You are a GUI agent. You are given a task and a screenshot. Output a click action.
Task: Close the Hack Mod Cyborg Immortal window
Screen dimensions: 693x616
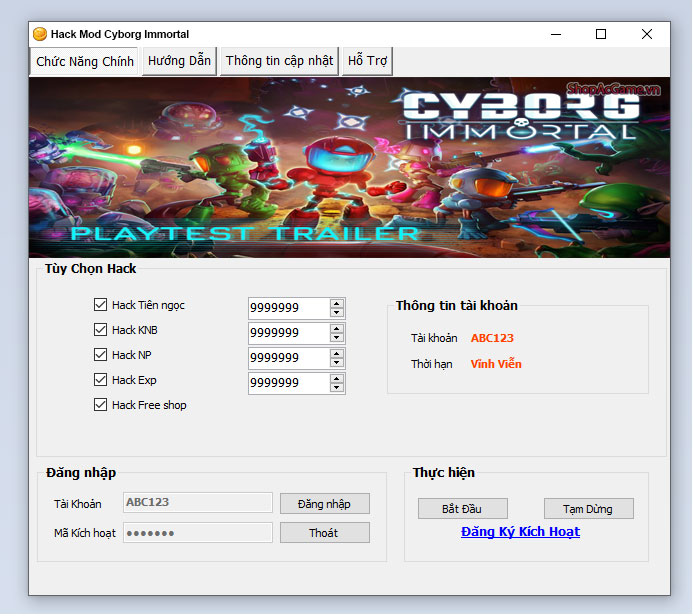(647, 34)
